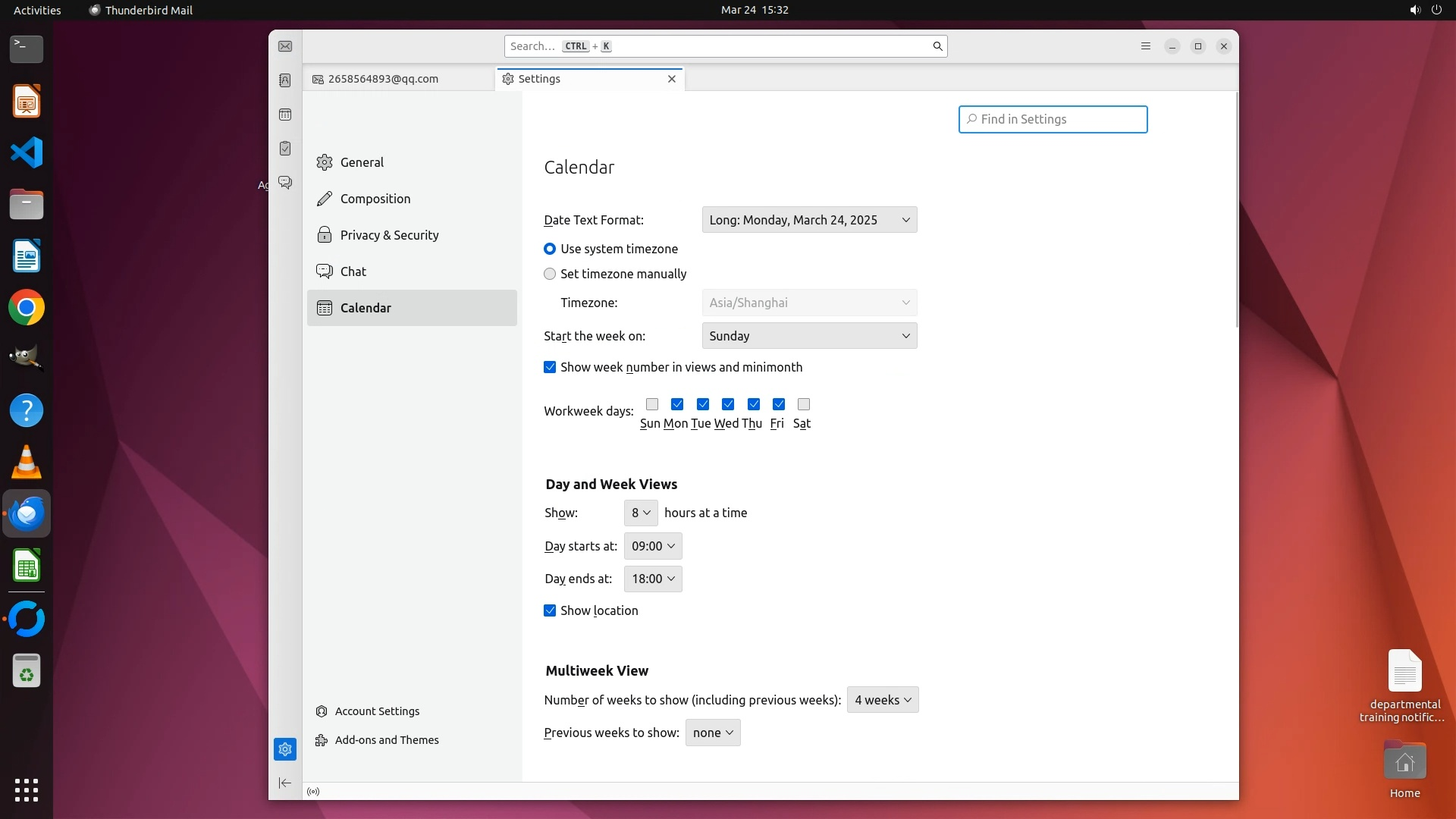Uncheck Show week number in views
The image size is (1456, 819).
pos(550,367)
